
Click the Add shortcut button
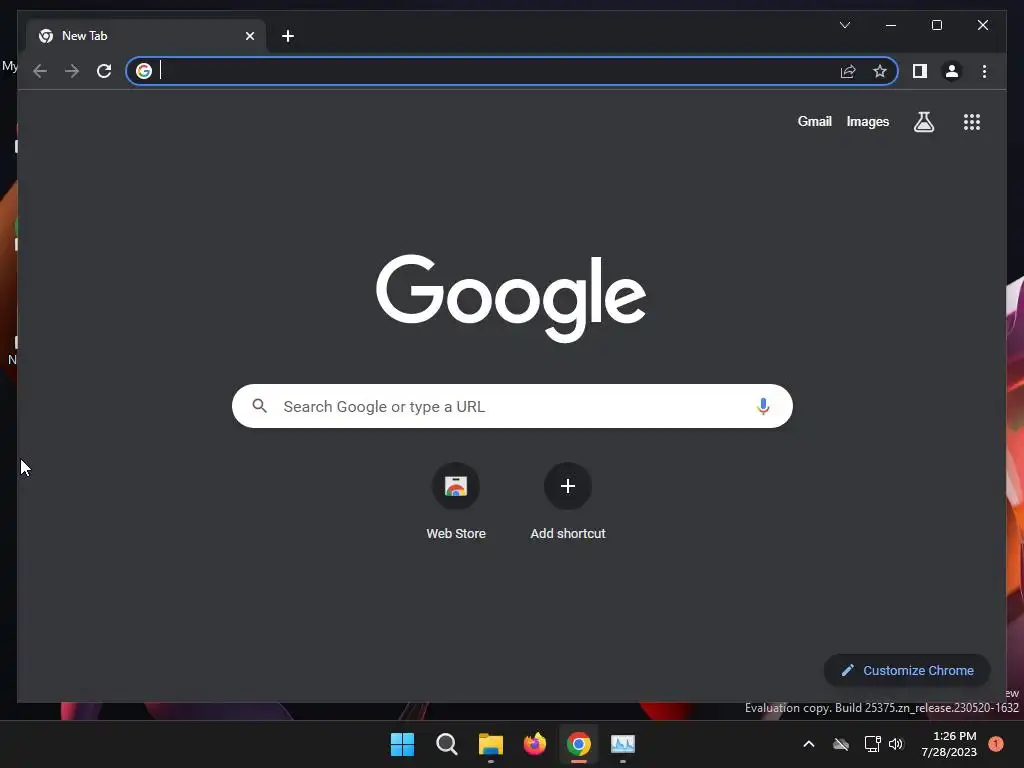tap(568, 502)
